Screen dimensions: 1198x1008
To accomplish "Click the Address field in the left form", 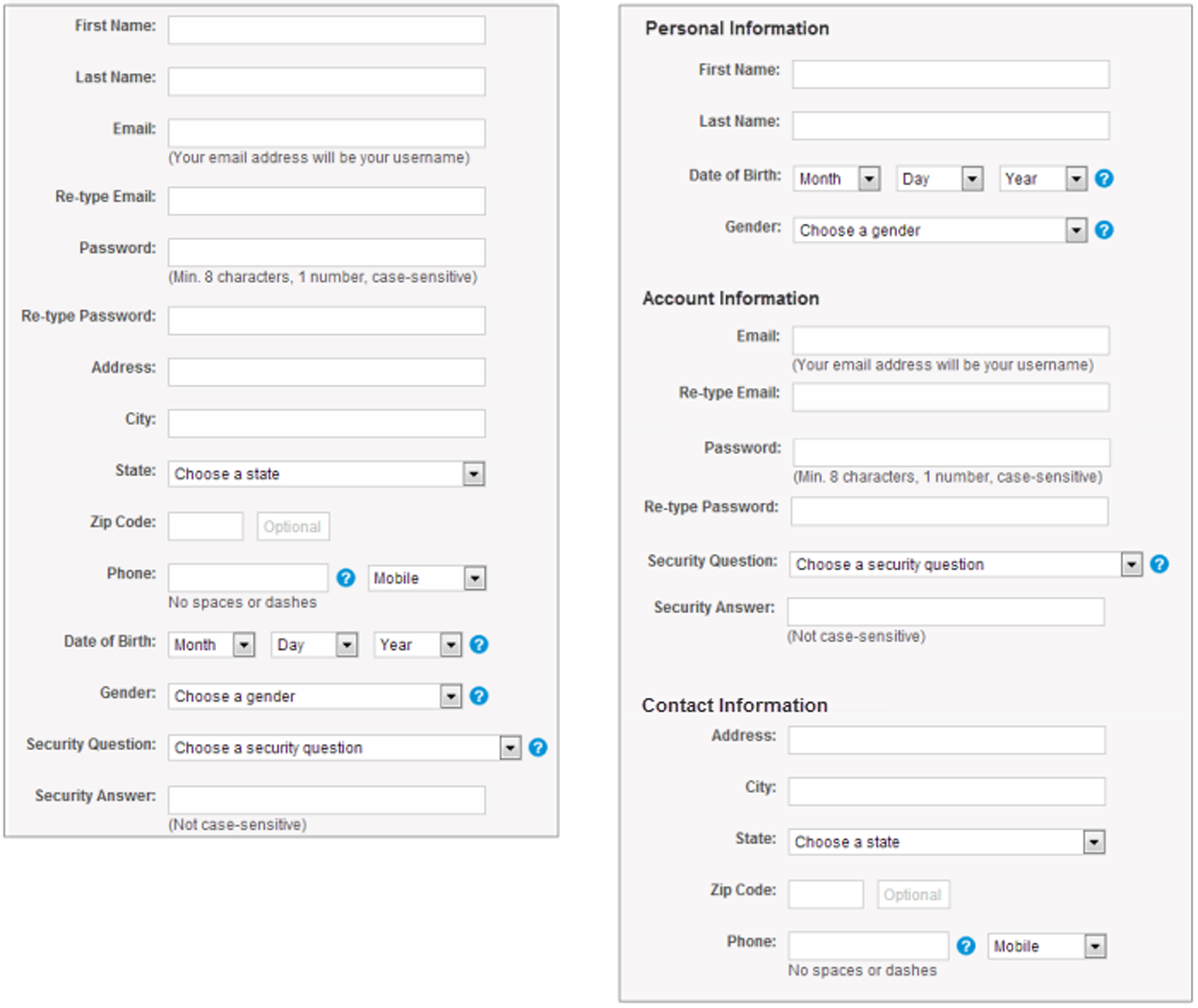I will (x=327, y=372).
